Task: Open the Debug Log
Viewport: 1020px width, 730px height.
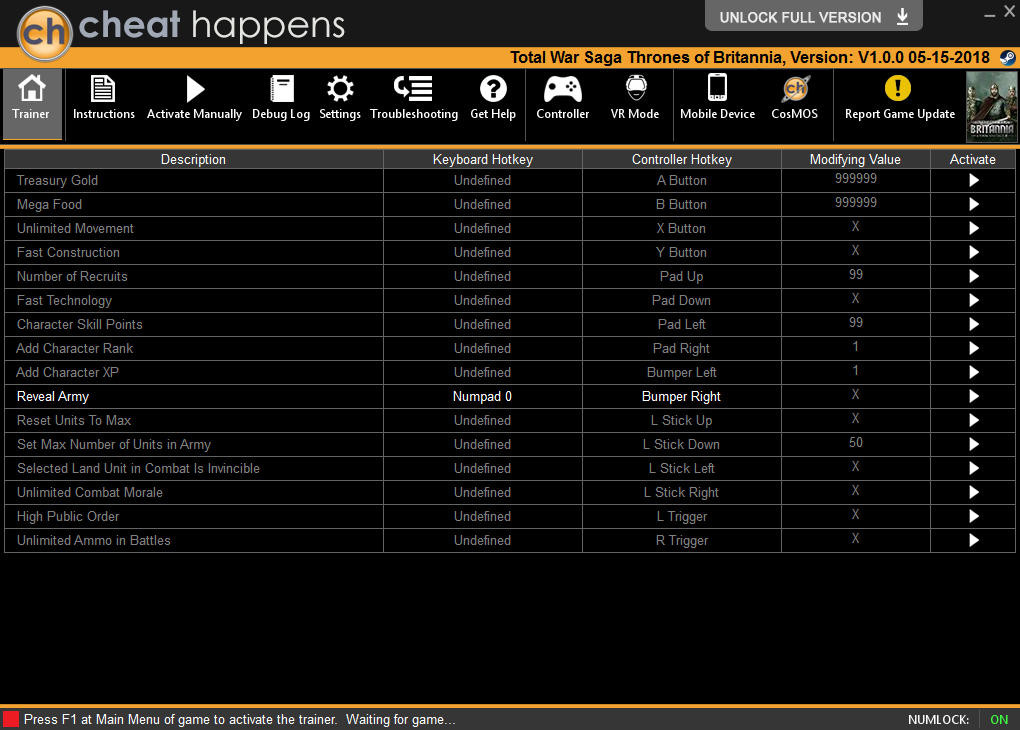Action: (281, 97)
